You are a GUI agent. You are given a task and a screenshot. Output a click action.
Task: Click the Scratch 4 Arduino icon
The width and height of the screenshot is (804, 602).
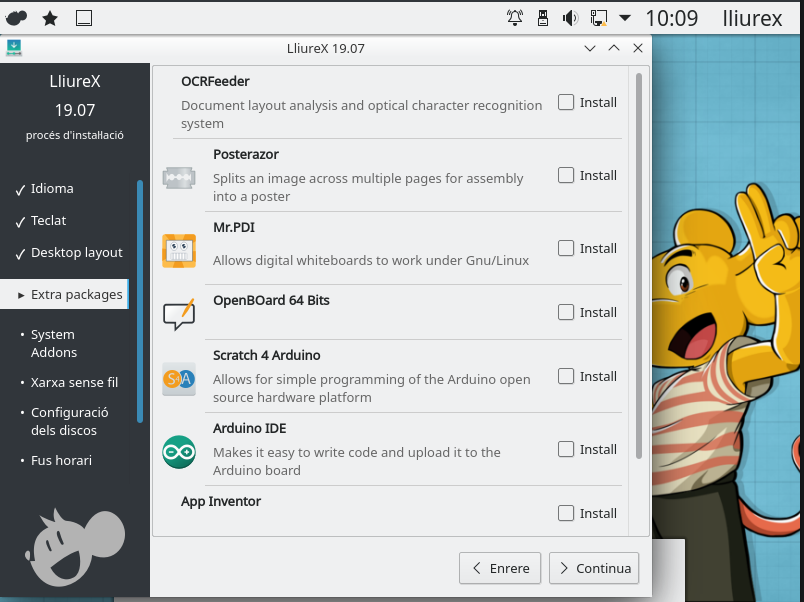[x=179, y=379]
